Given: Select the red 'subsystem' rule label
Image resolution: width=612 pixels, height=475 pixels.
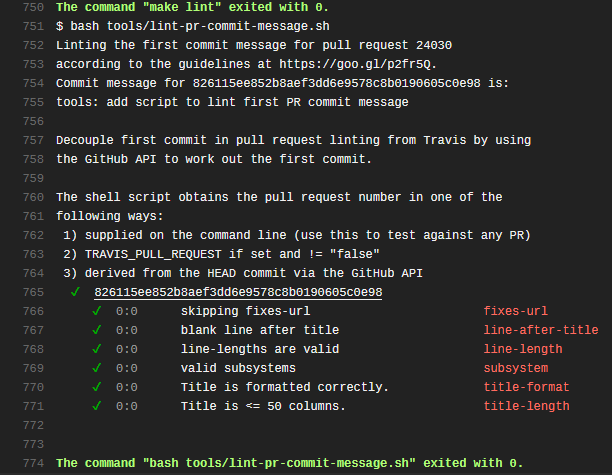Looking at the screenshot, I should [515, 368].
